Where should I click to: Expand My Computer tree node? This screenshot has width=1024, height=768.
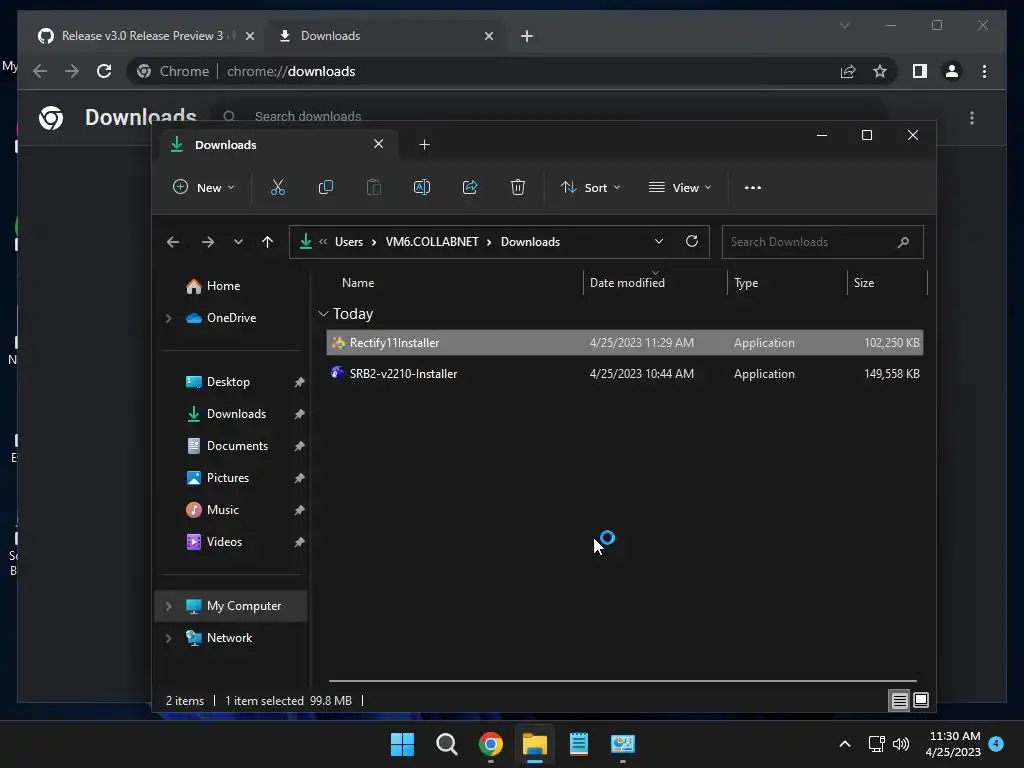pos(168,606)
